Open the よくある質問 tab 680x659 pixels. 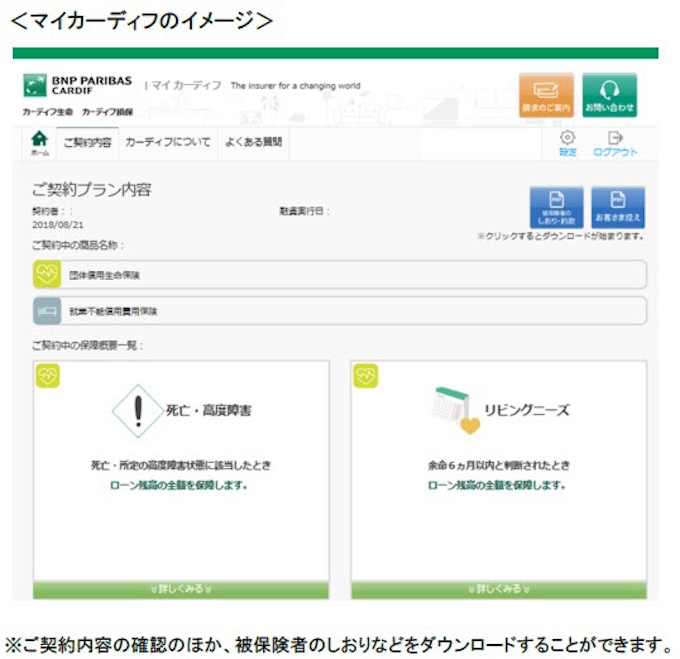(x=253, y=143)
